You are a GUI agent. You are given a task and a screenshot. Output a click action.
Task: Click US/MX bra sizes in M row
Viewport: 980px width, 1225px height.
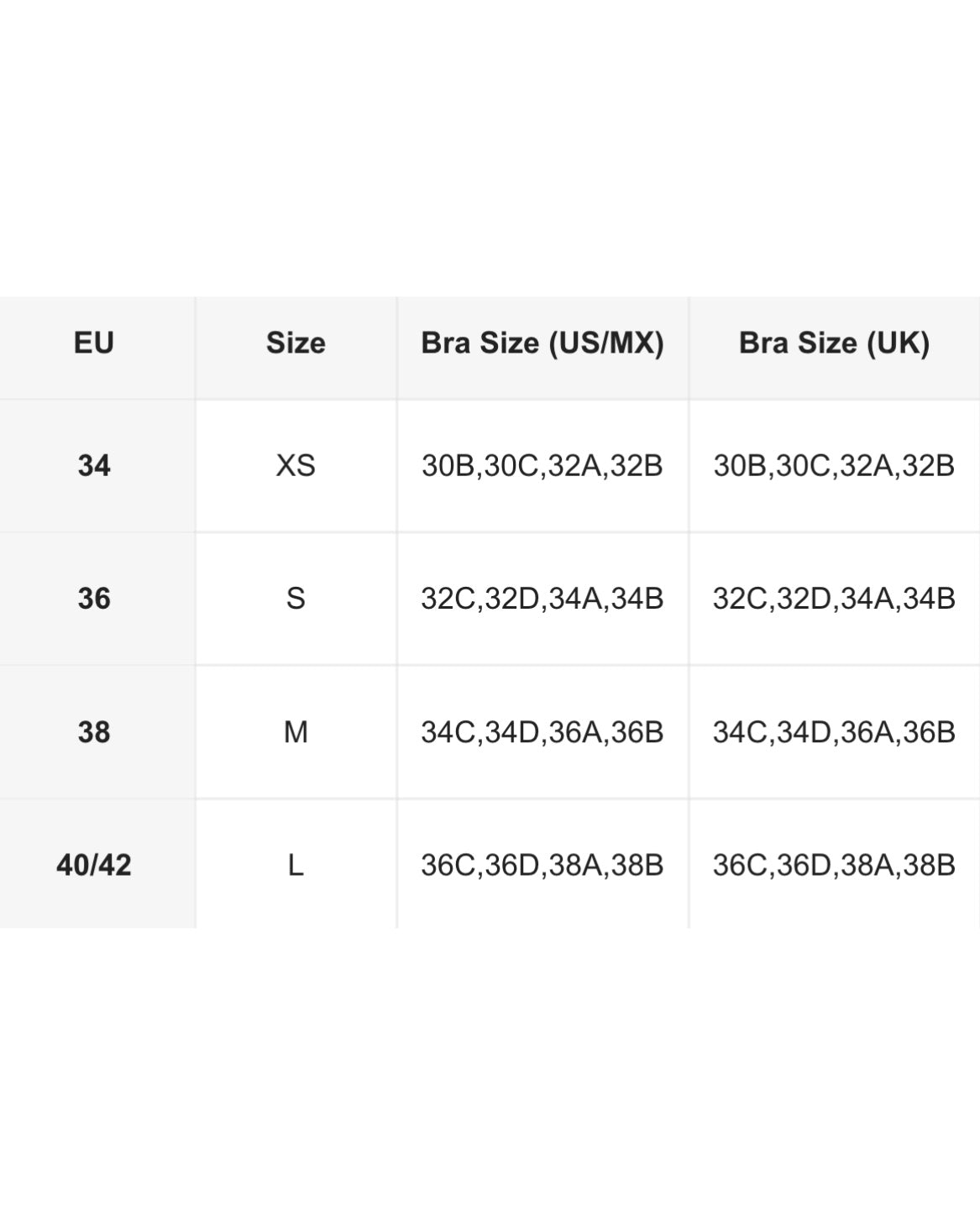(542, 732)
